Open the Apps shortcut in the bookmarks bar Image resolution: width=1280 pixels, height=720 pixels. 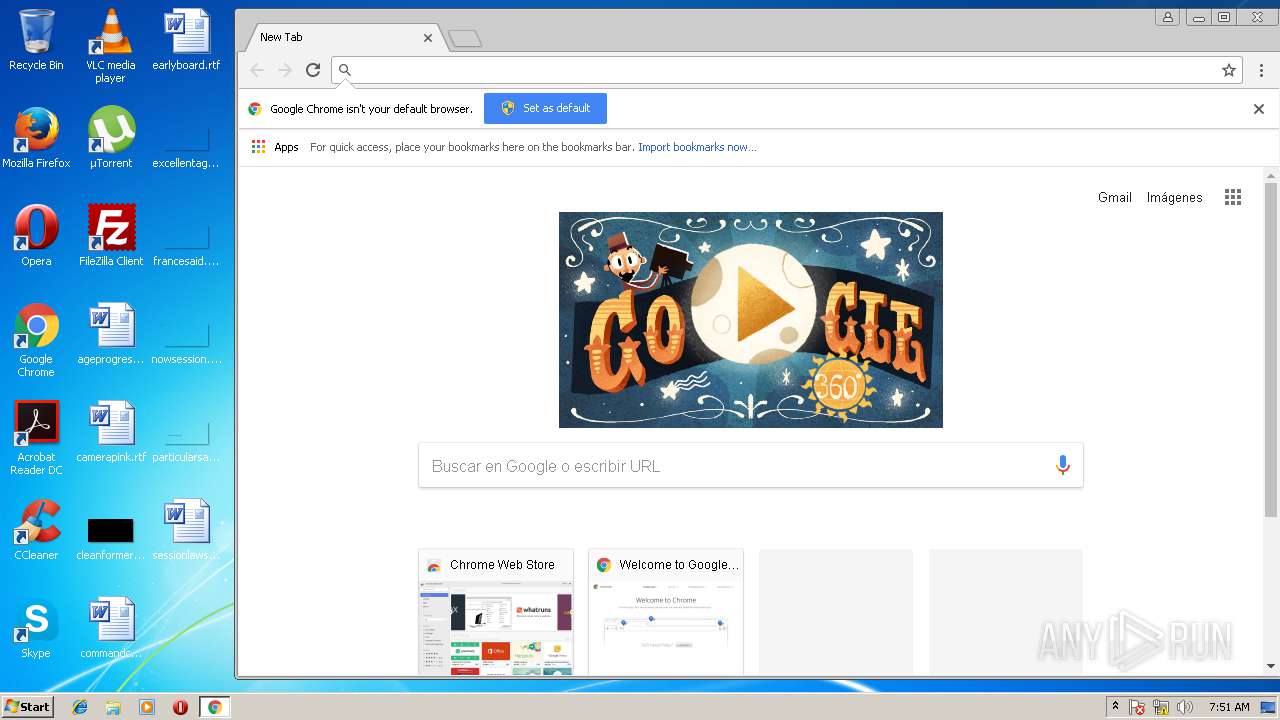pyautogui.click(x=275, y=147)
